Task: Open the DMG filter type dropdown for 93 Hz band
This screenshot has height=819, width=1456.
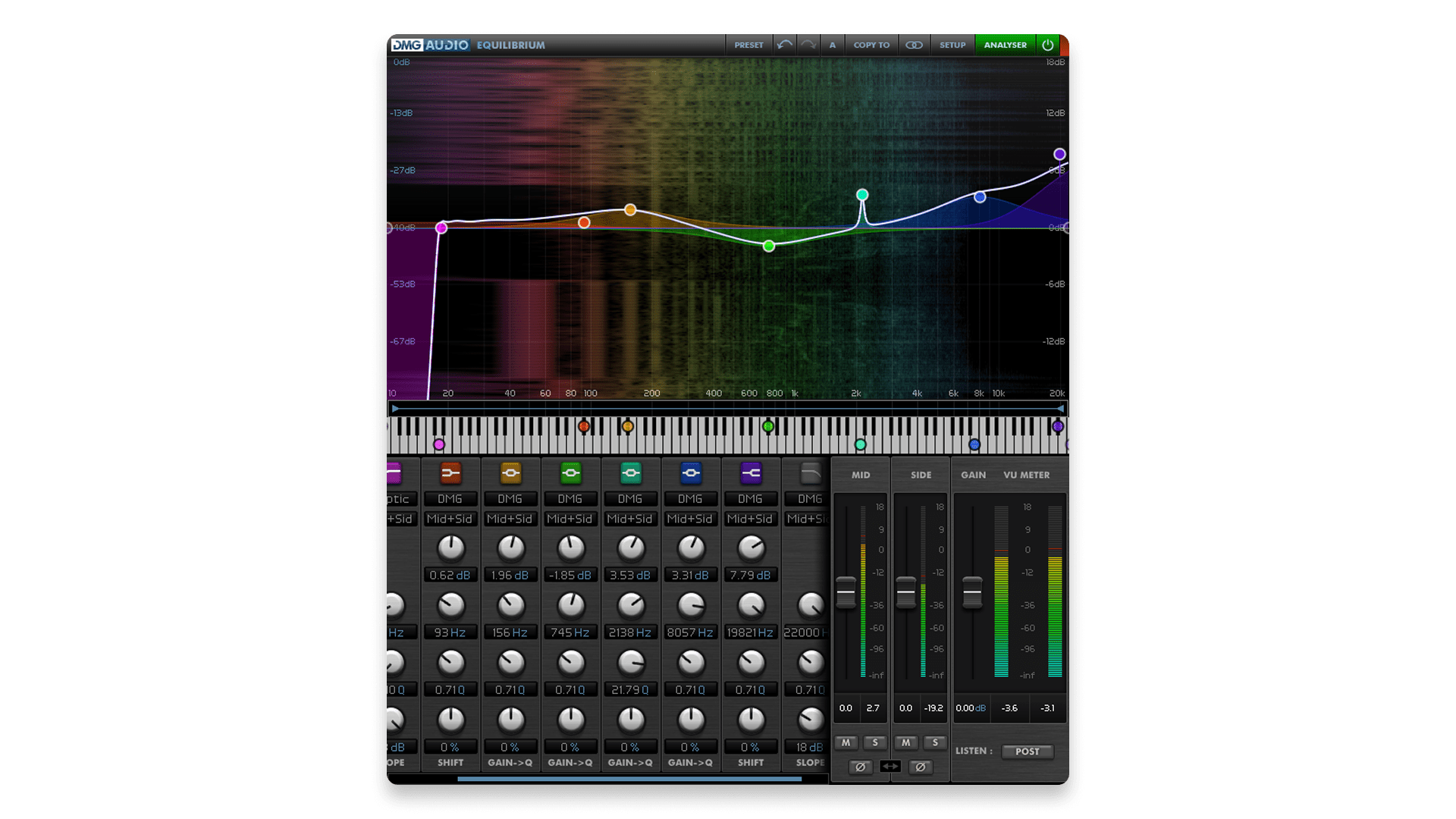Action: pyautogui.click(x=450, y=499)
